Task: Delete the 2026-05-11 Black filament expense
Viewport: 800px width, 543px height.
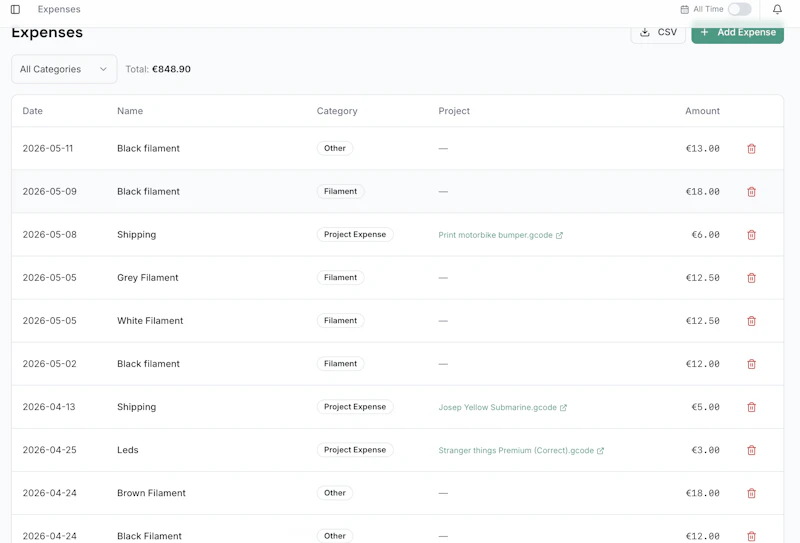Action: [x=751, y=149]
